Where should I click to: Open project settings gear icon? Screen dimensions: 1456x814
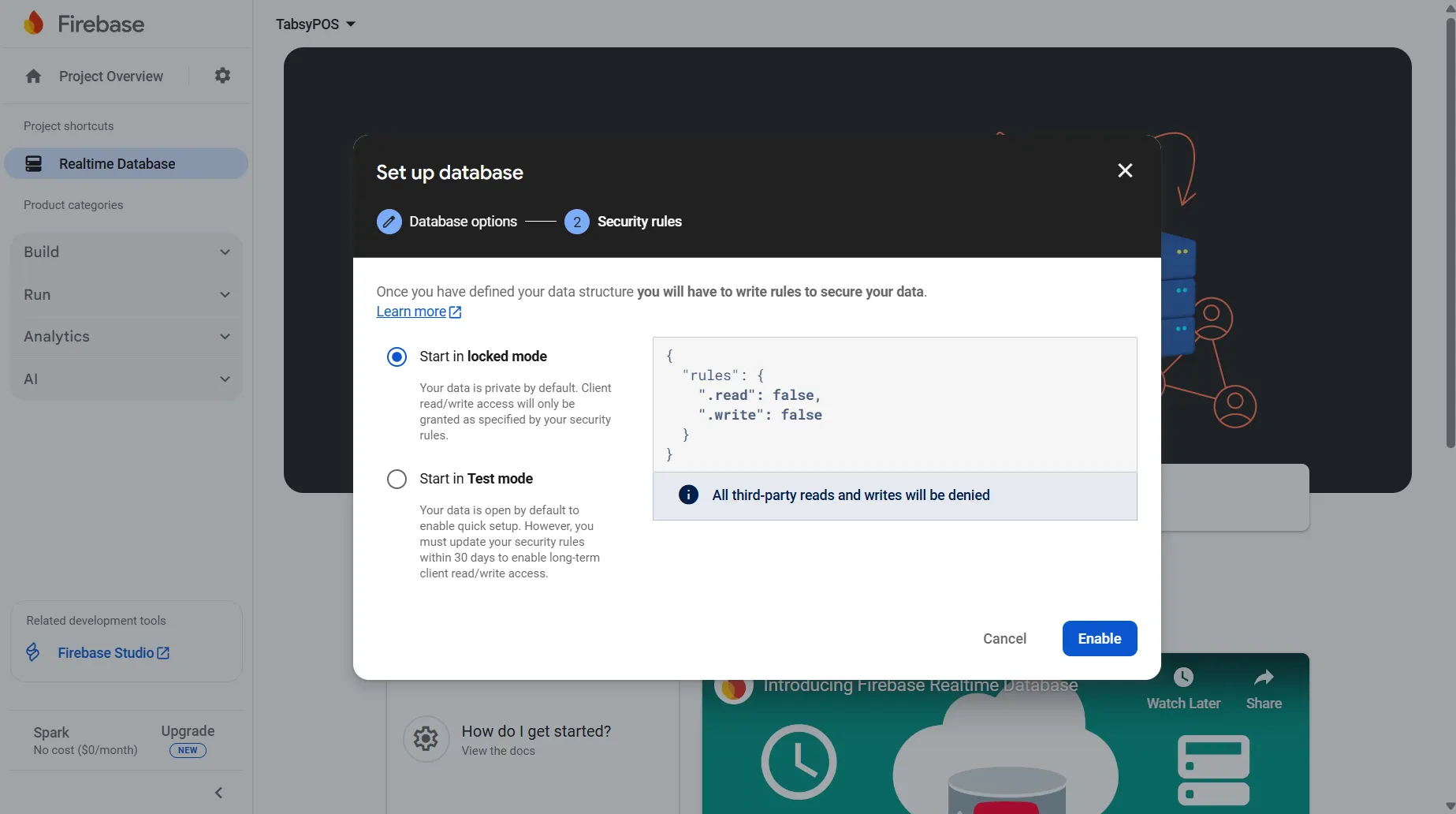222,76
